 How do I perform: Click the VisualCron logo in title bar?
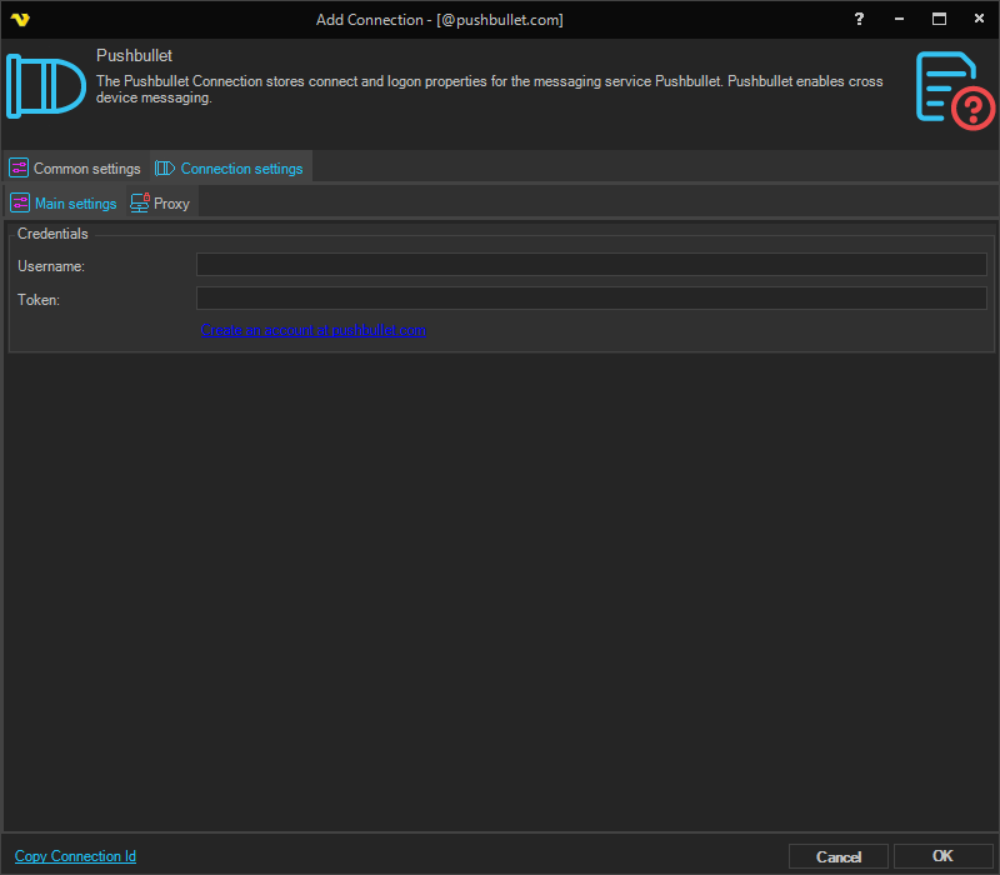(19, 19)
